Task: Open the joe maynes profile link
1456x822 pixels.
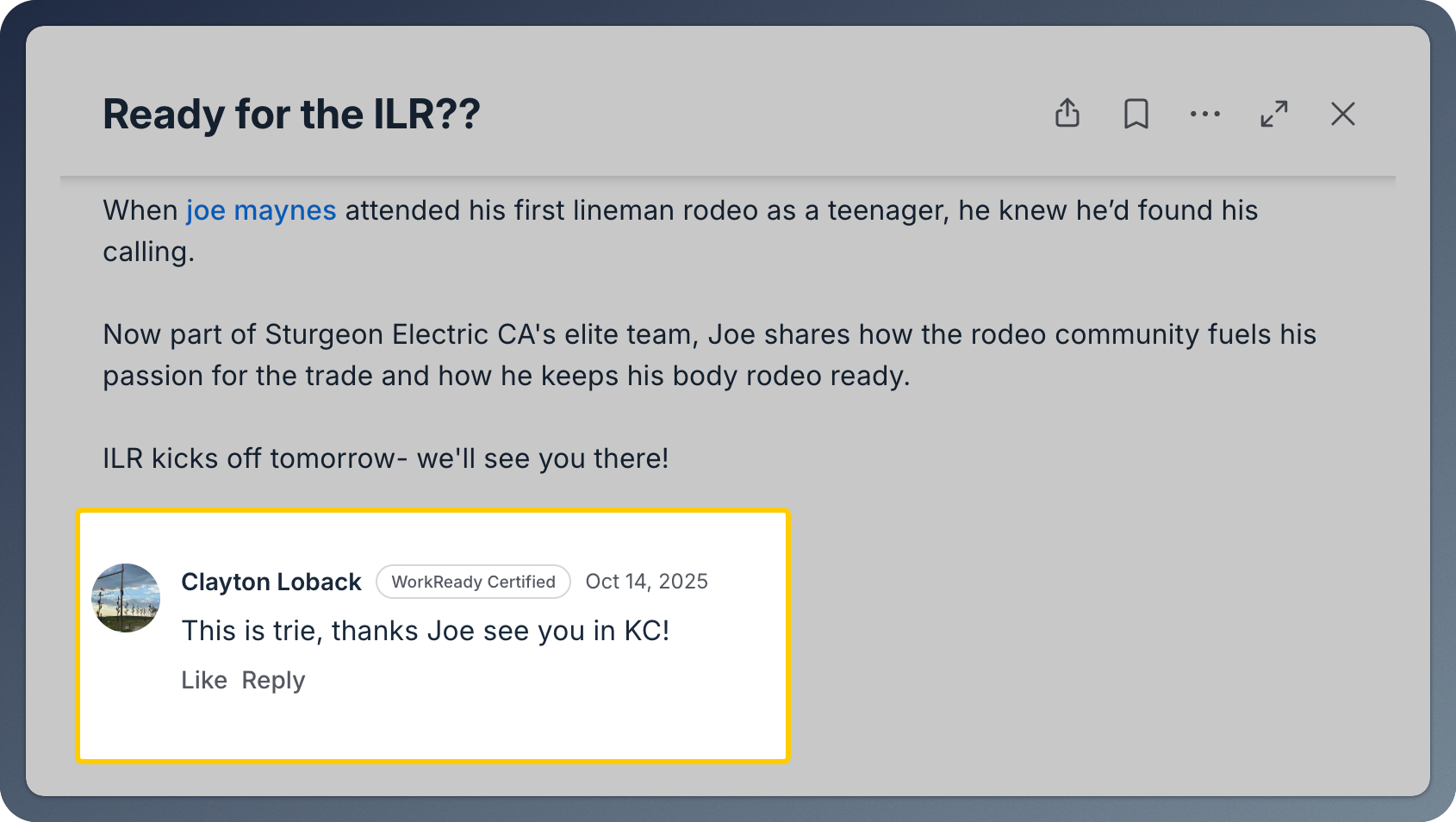Action: 261,210
